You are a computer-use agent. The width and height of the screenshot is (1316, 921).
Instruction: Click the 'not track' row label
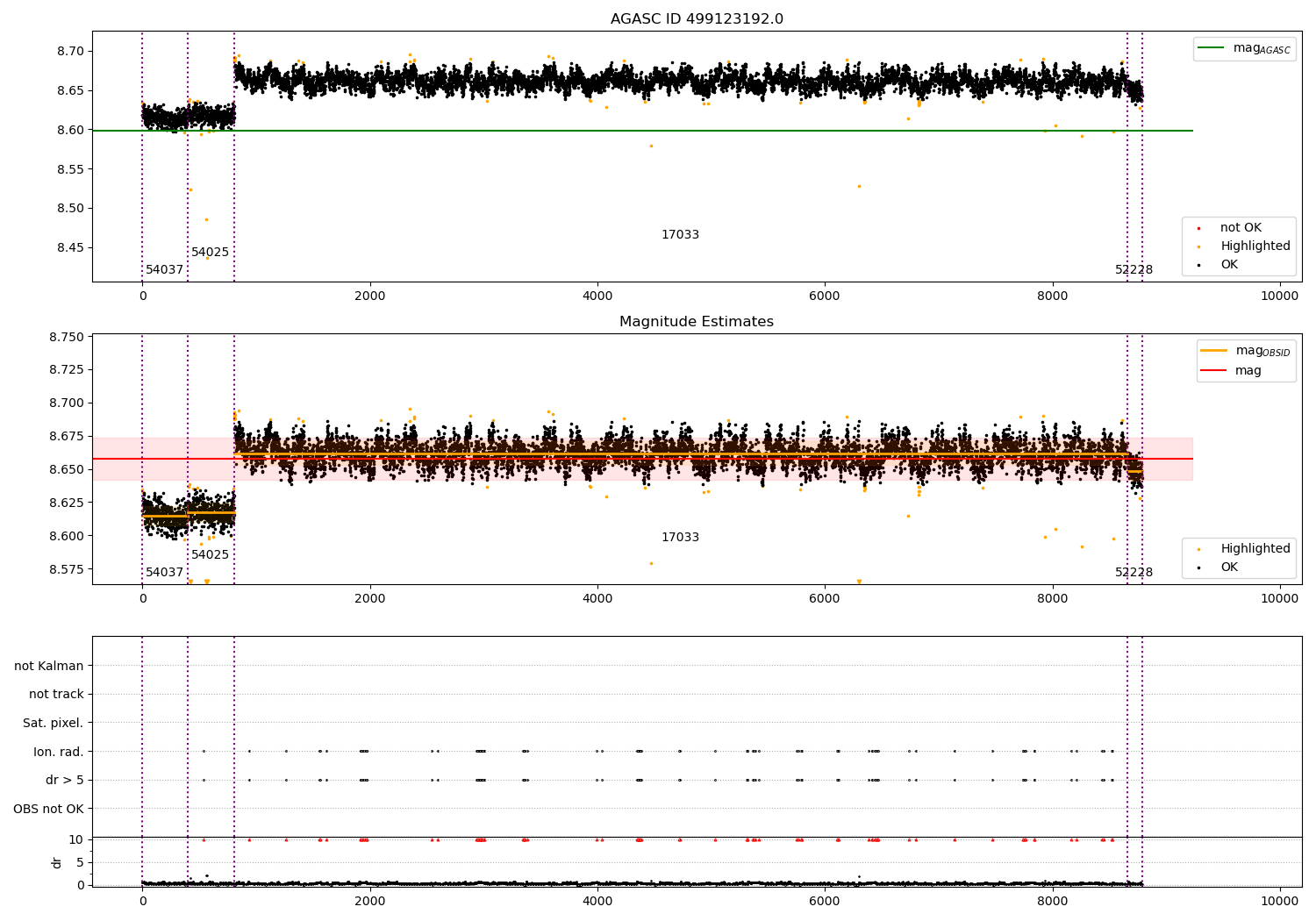[x=56, y=695]
